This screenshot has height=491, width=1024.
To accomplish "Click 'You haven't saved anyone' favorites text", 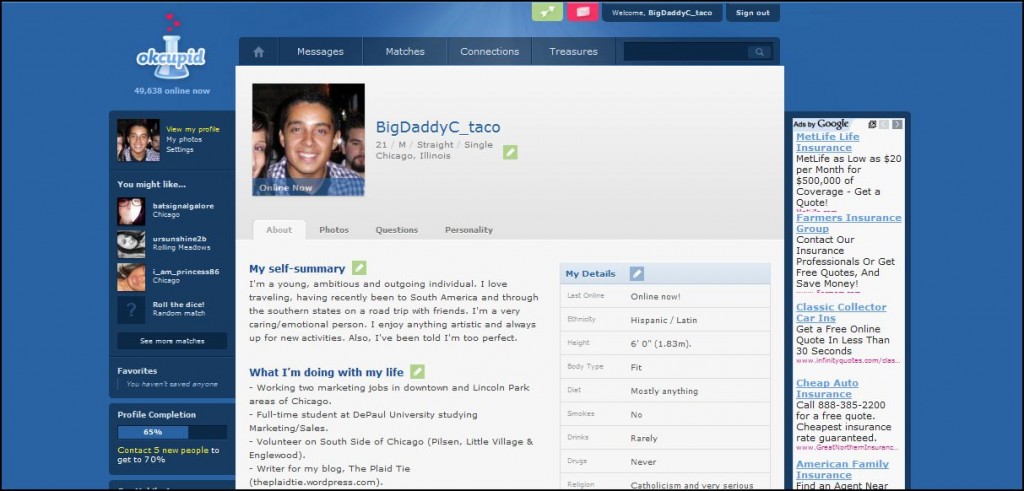I will (172, 384).
